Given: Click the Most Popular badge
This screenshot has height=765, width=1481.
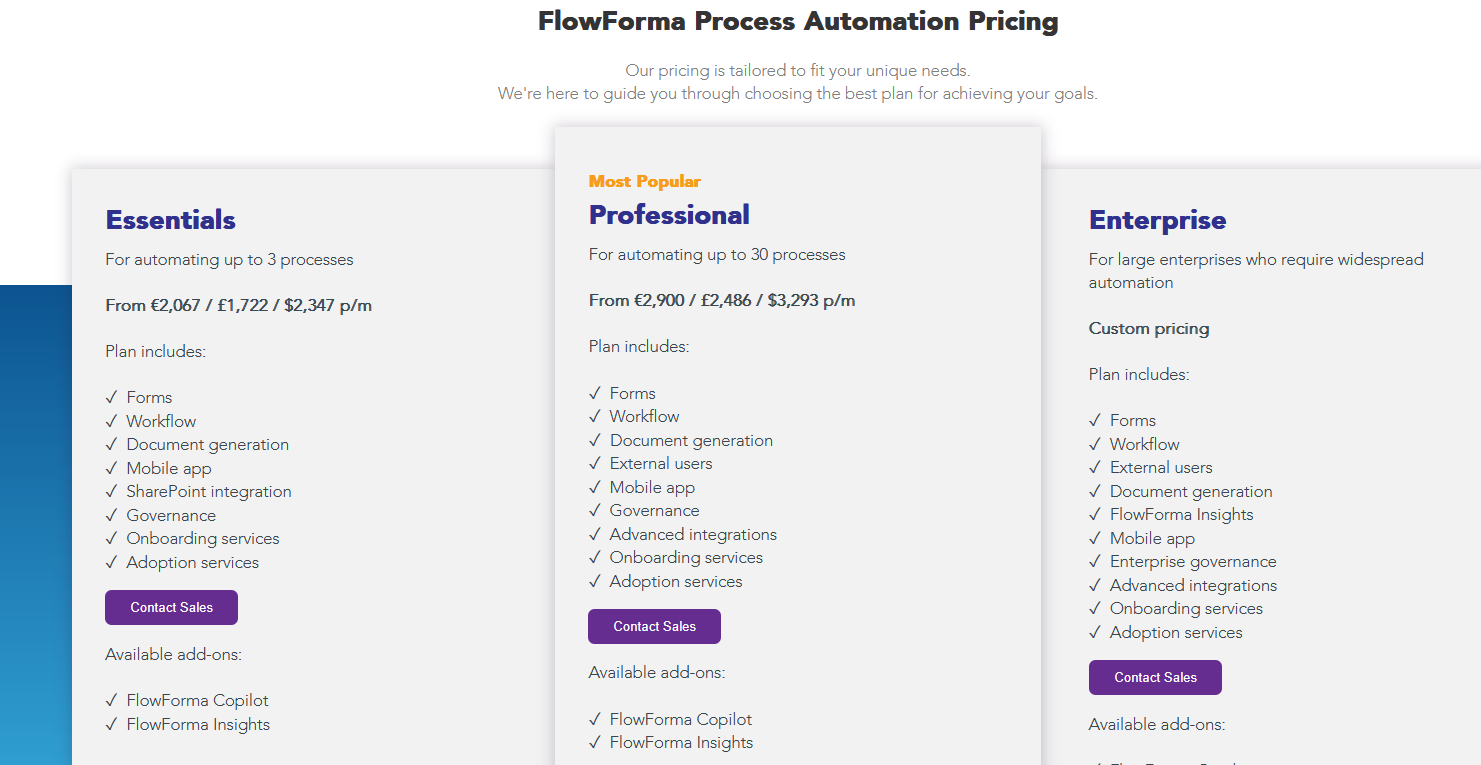Looking at the screenshot, I should click(645, 181).
